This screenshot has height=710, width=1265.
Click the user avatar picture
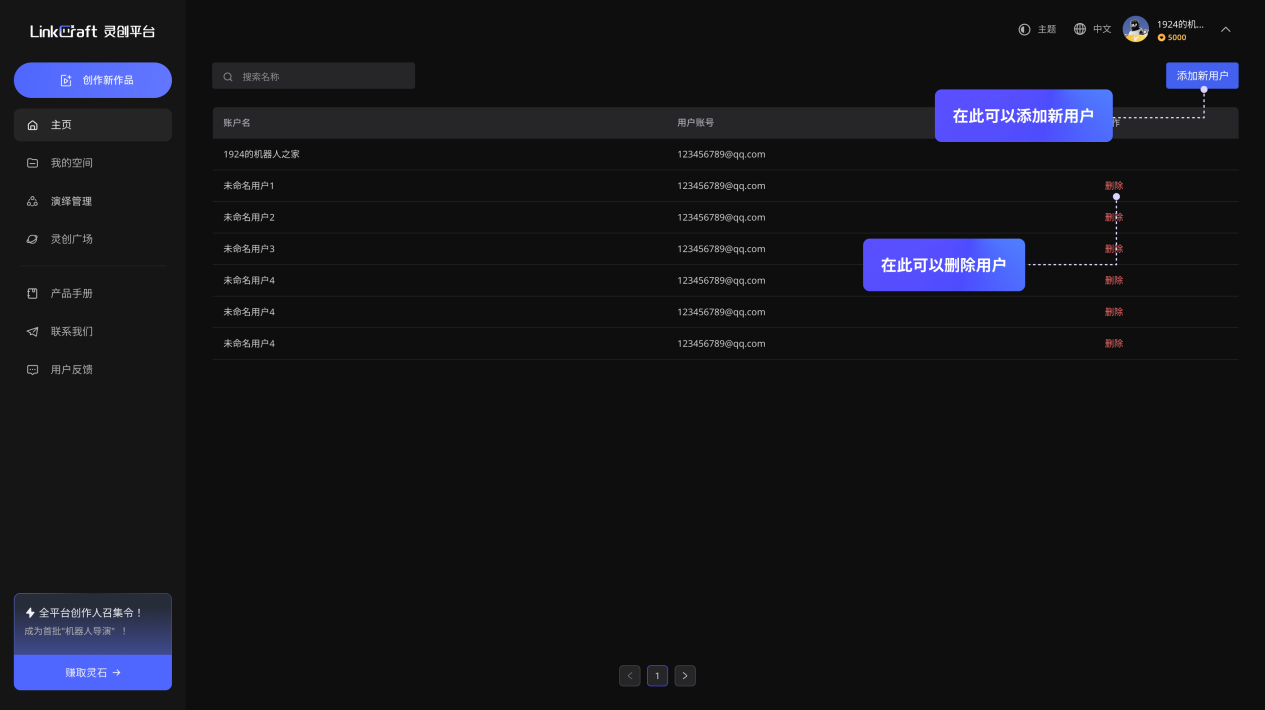click(1135, 29)
